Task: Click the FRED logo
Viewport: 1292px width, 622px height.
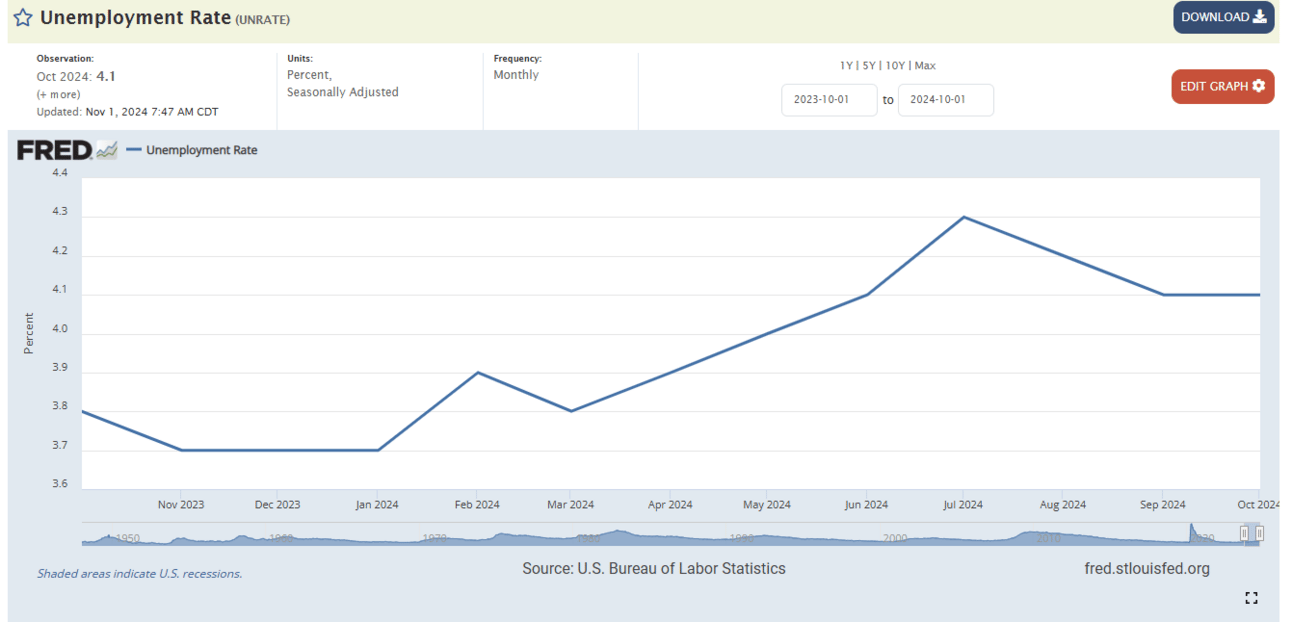Action: (67, 151)
